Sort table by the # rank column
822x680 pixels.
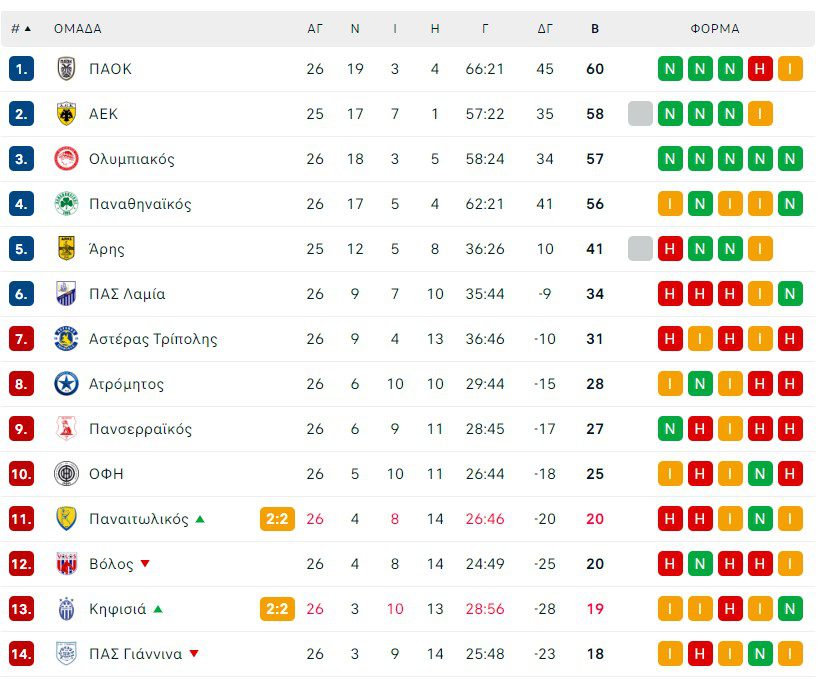click(x=20, y=29)
